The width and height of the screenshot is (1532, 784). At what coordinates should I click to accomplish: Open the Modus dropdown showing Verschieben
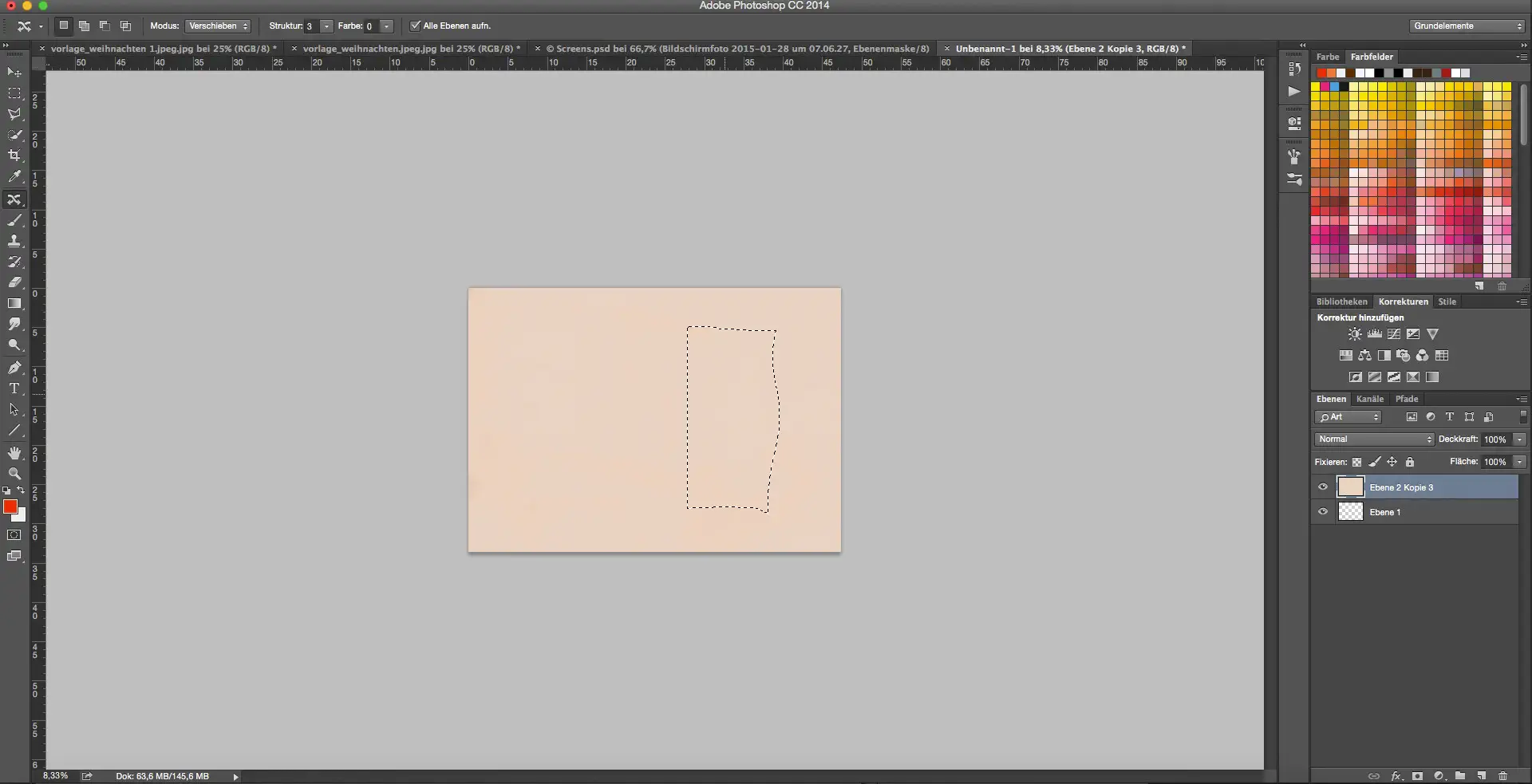click(x=217, y=26)
